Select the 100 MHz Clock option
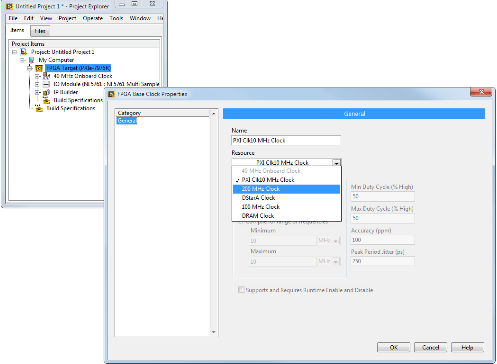This screenshot has height=364, width=497. click(x=286, y=207)
